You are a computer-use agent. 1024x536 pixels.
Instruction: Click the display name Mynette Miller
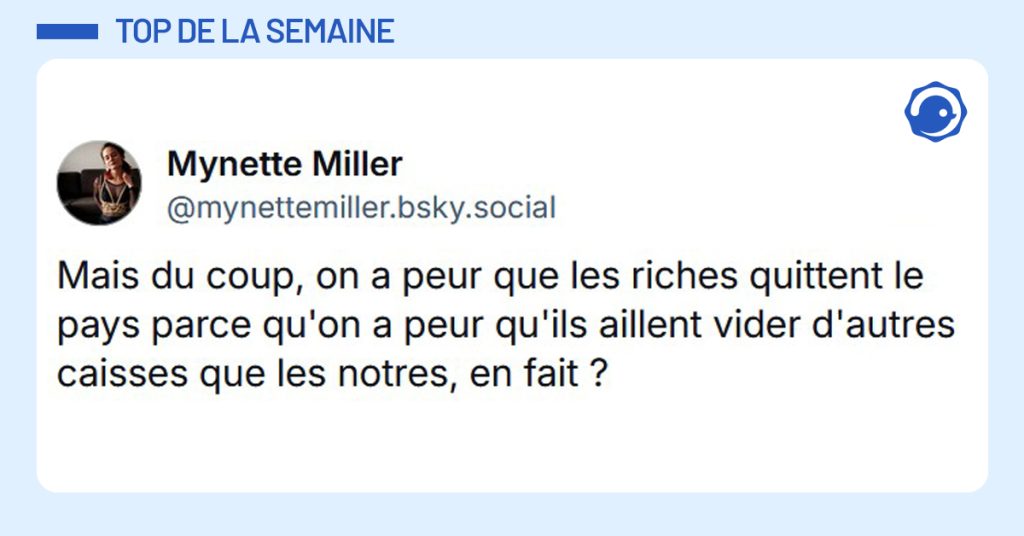tap(284, 162)
